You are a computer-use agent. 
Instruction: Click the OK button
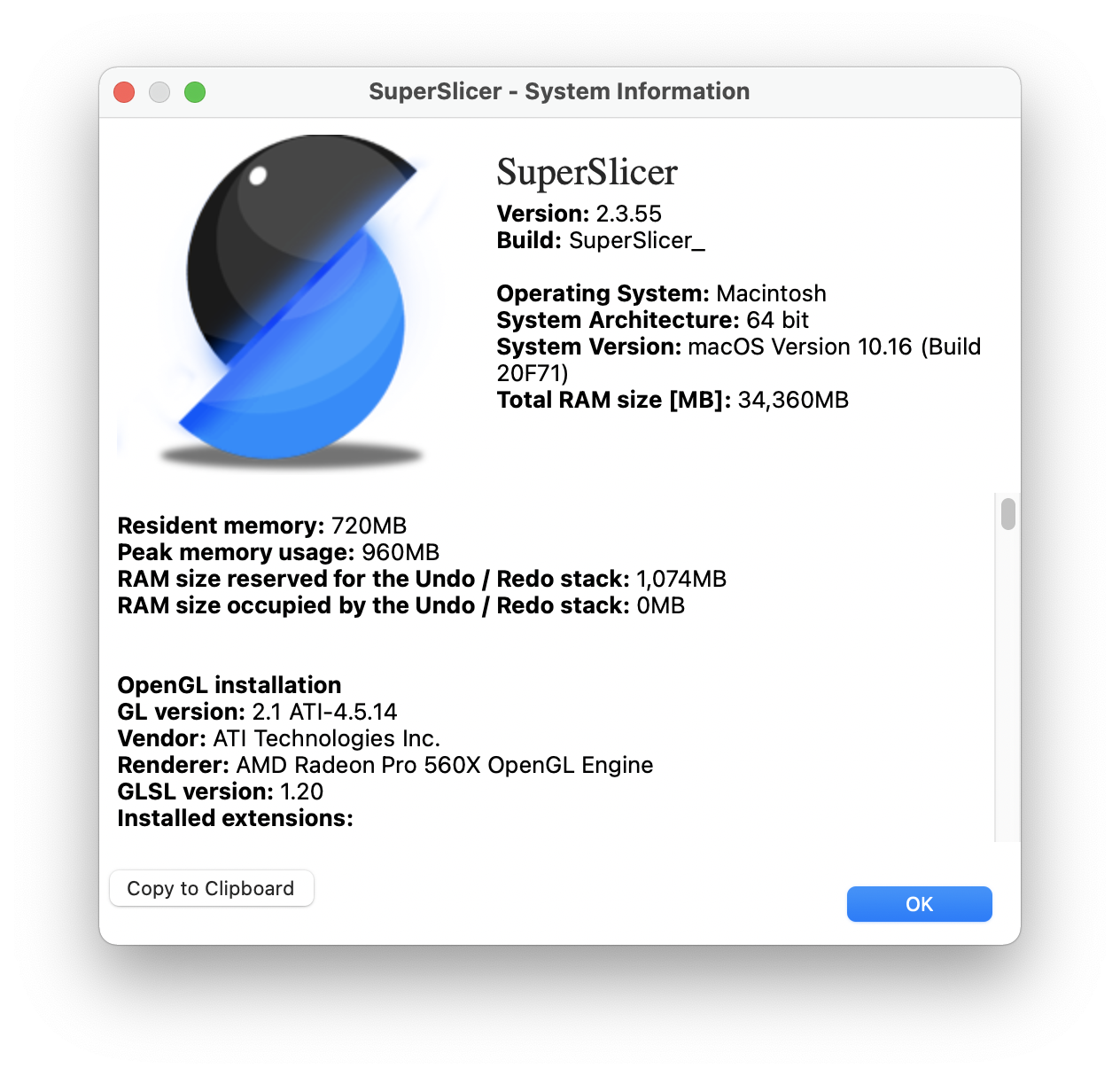coord(919,904)
